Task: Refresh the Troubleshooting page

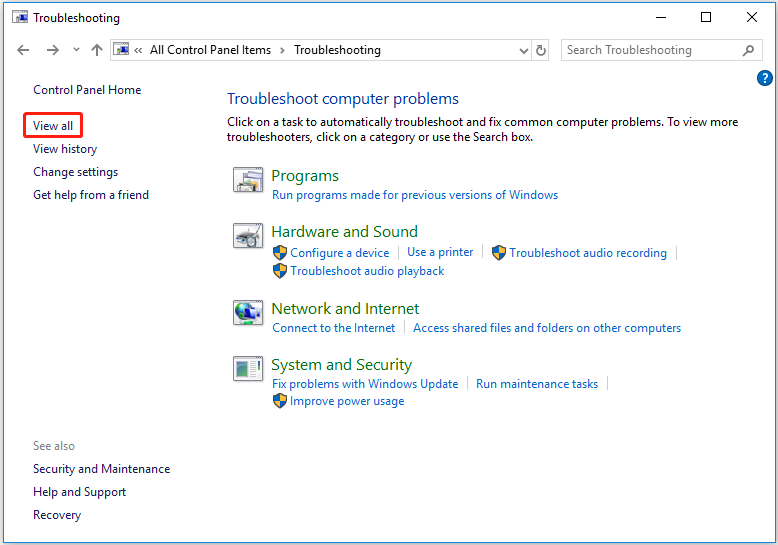Action: click(541, 50)
